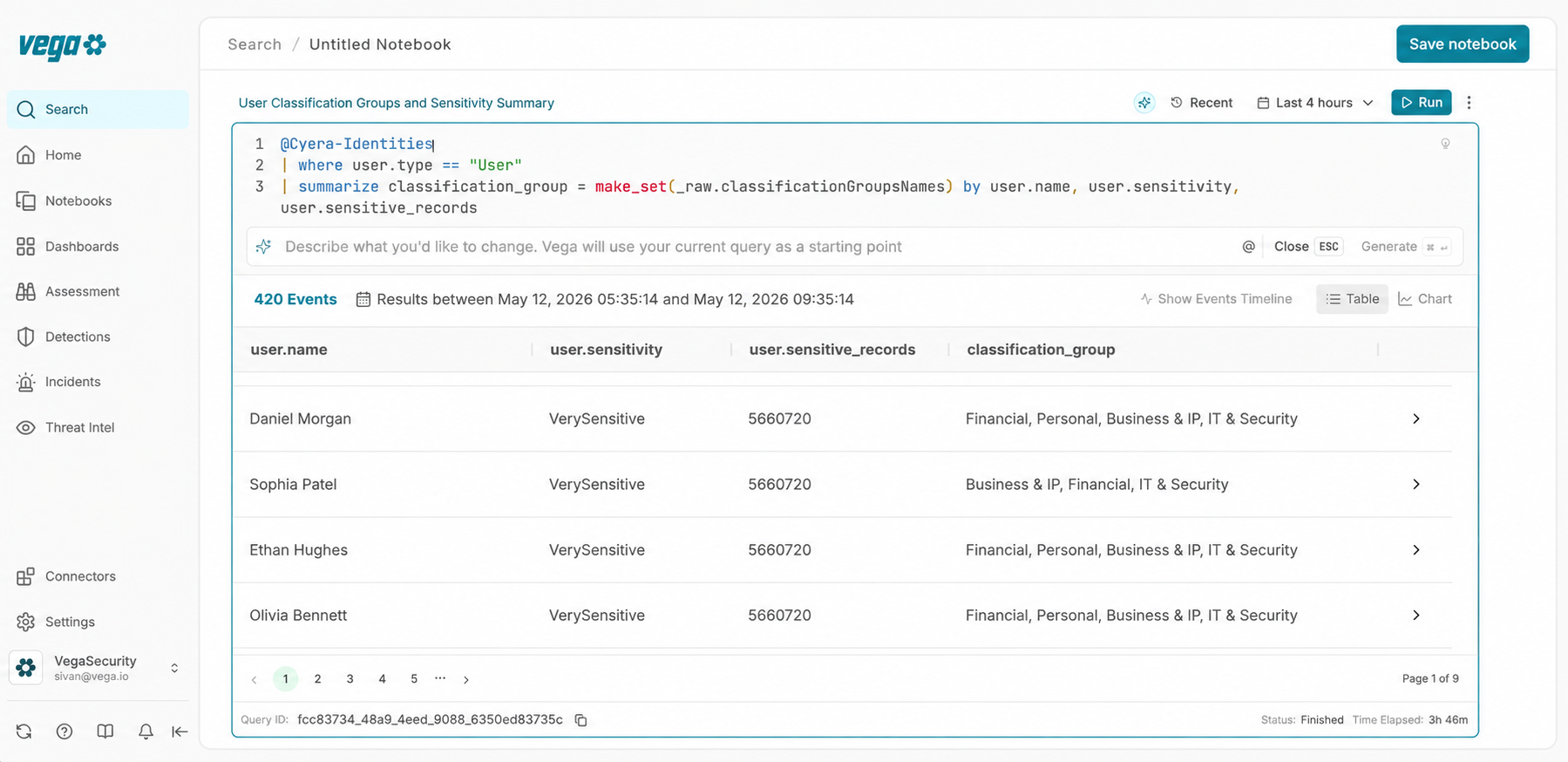
Task: Click inside the query editor line 1
Action: click(356, 144)
